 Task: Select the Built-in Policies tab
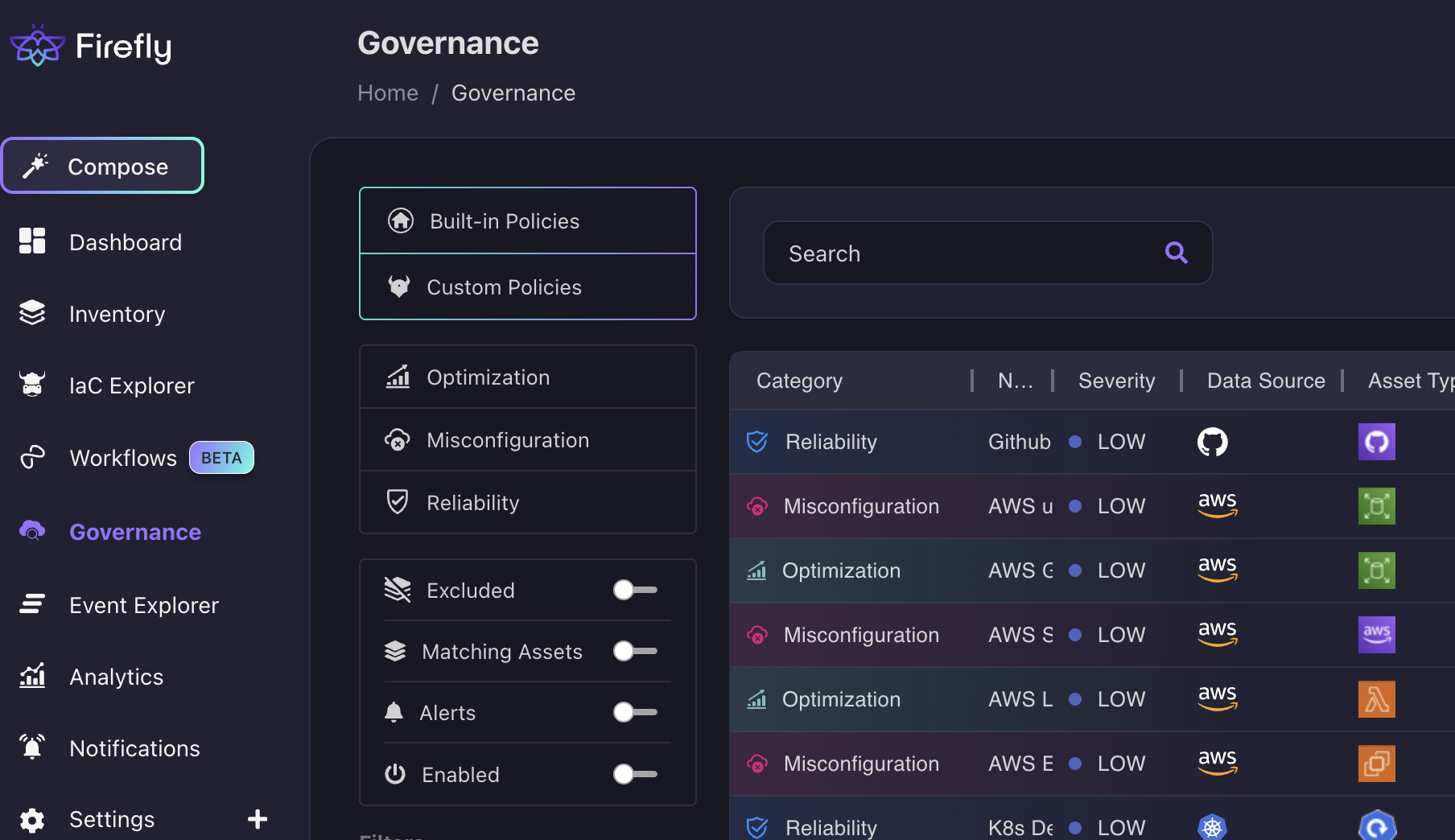(527, 220)
